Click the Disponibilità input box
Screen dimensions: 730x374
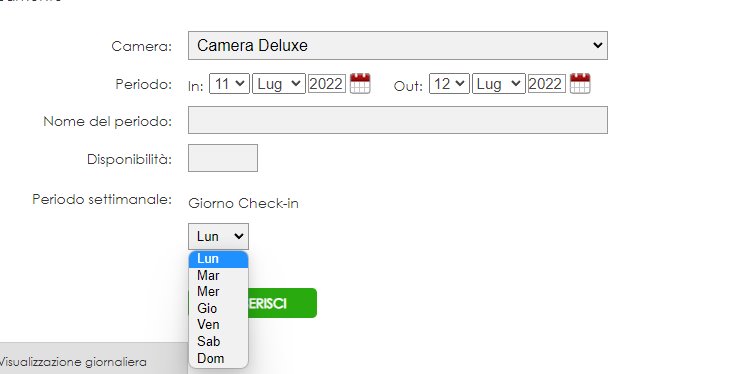pos(223,158)
